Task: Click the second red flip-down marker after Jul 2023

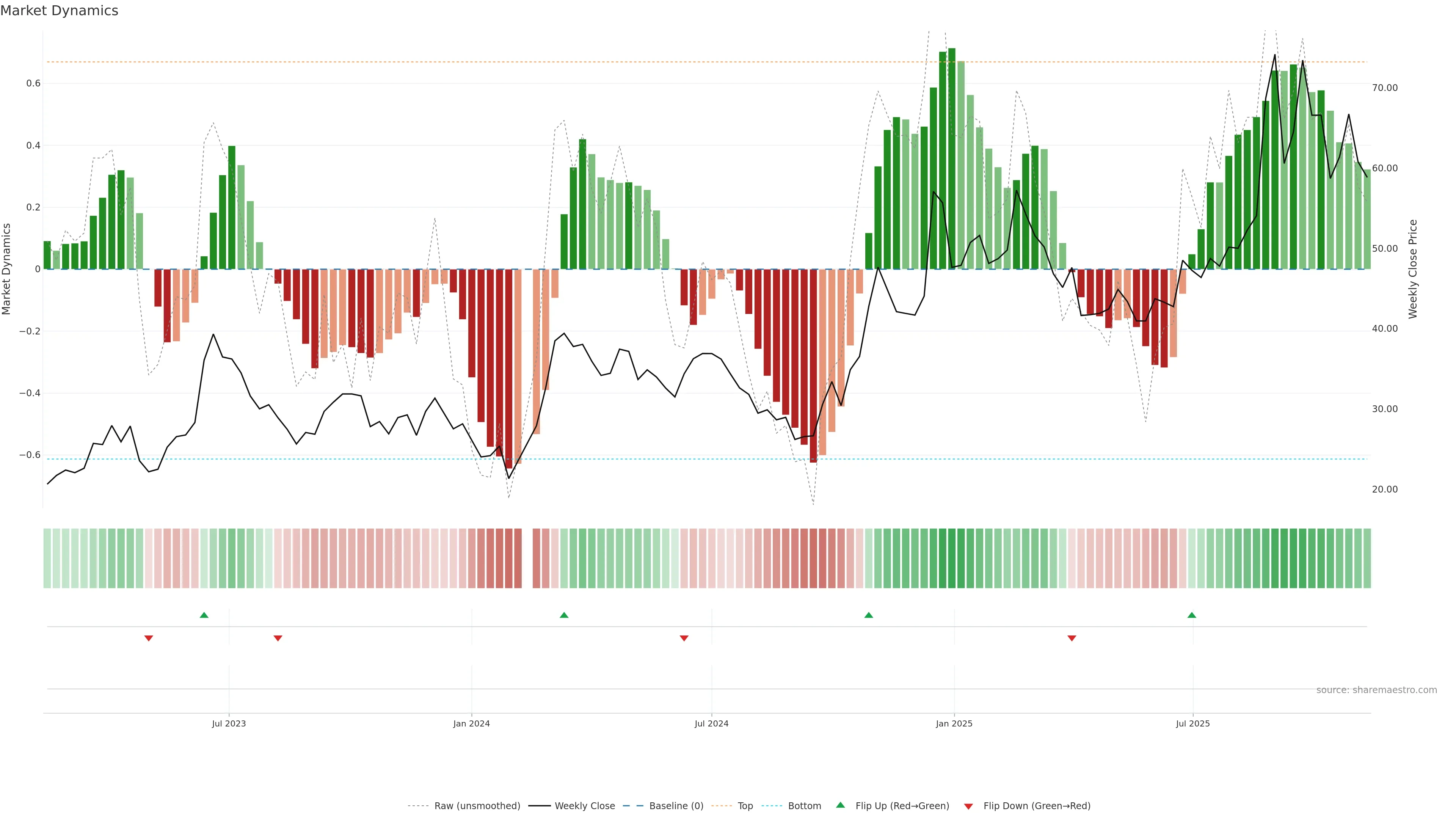Action: (278, 638)
